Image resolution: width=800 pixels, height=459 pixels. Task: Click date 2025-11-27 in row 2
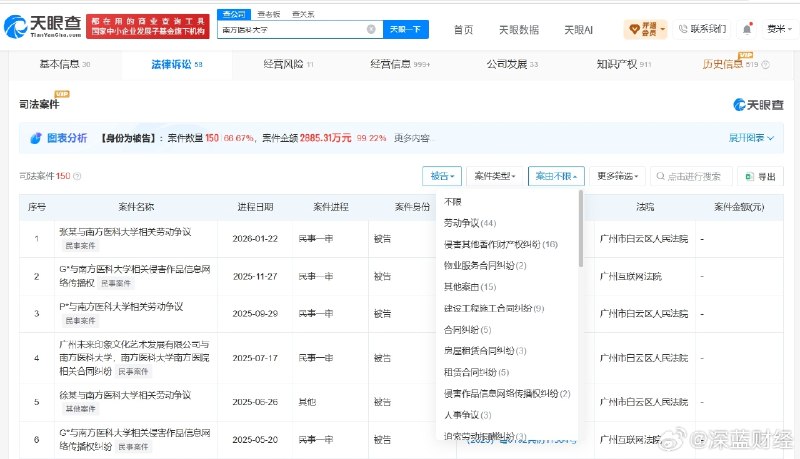[x=255, y=276]
